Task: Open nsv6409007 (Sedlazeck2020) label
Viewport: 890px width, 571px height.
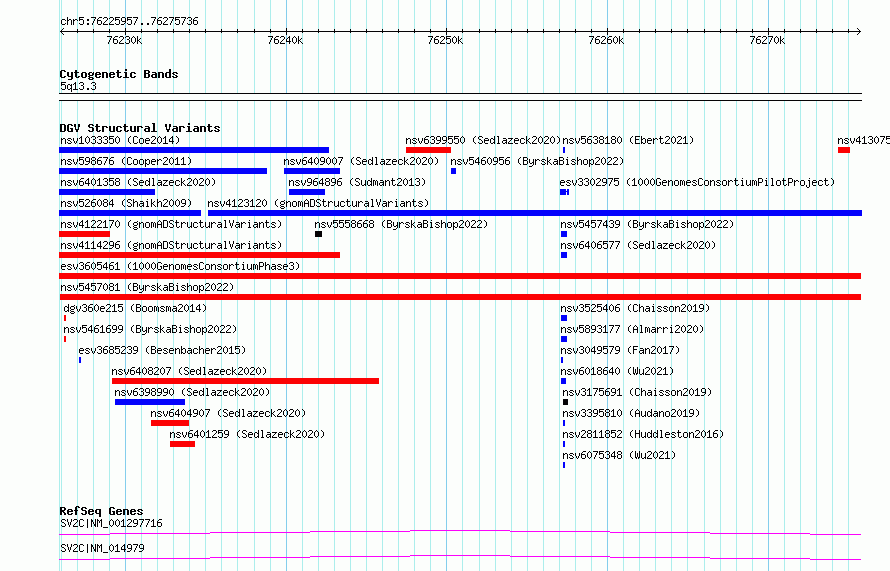Action: coord(361,161)
